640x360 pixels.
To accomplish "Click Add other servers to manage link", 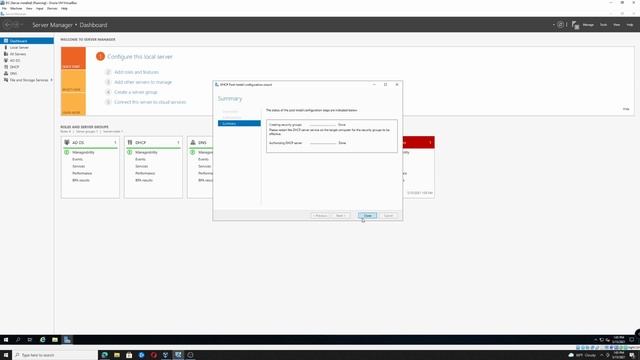I will click(143, 82).
